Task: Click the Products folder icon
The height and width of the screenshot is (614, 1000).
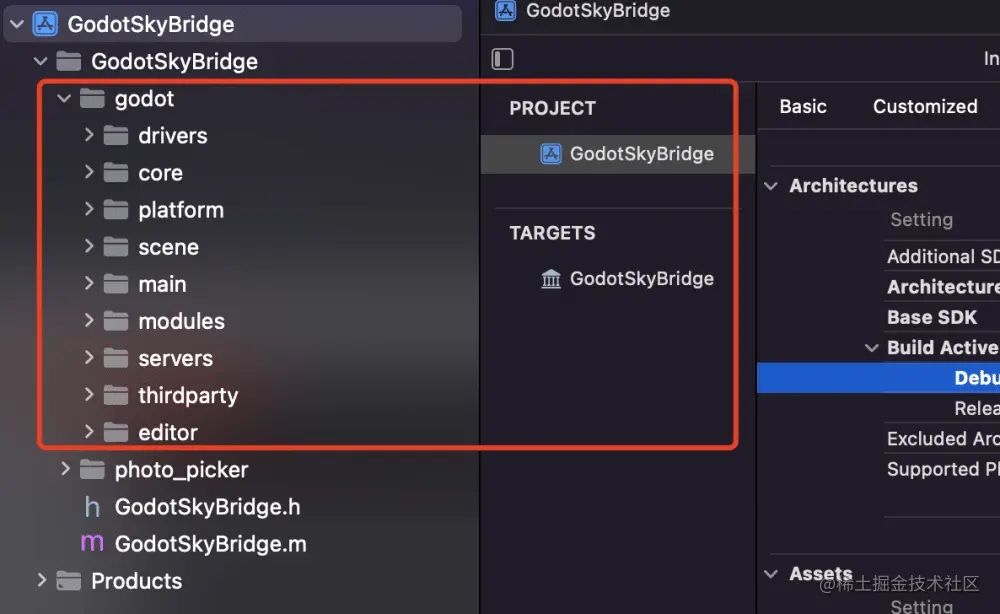Action: 69,581
